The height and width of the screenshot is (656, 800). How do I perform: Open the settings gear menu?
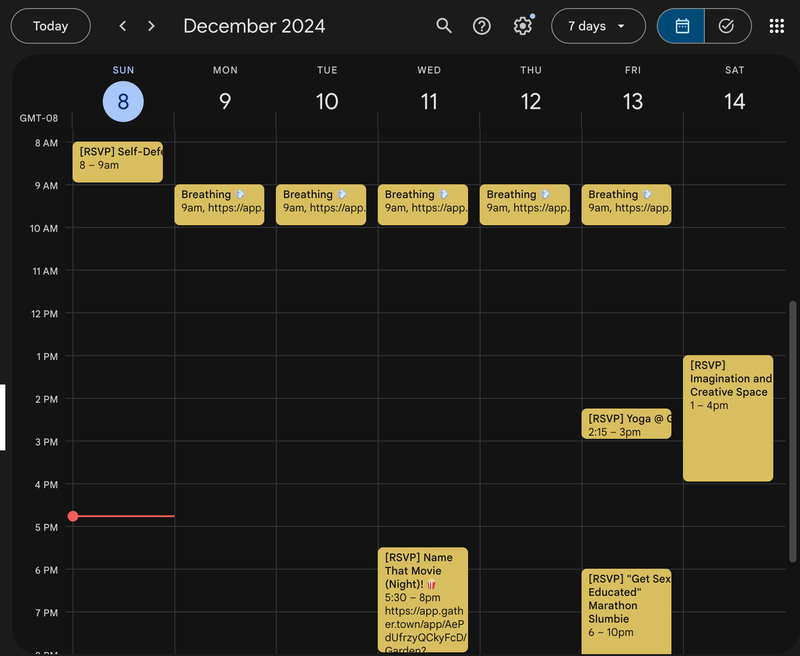(x=522, y=26)
